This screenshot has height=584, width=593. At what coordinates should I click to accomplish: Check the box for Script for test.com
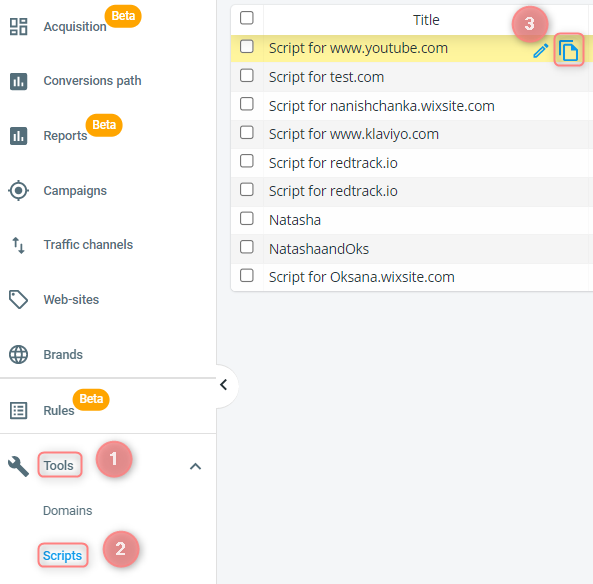point(247,75)
